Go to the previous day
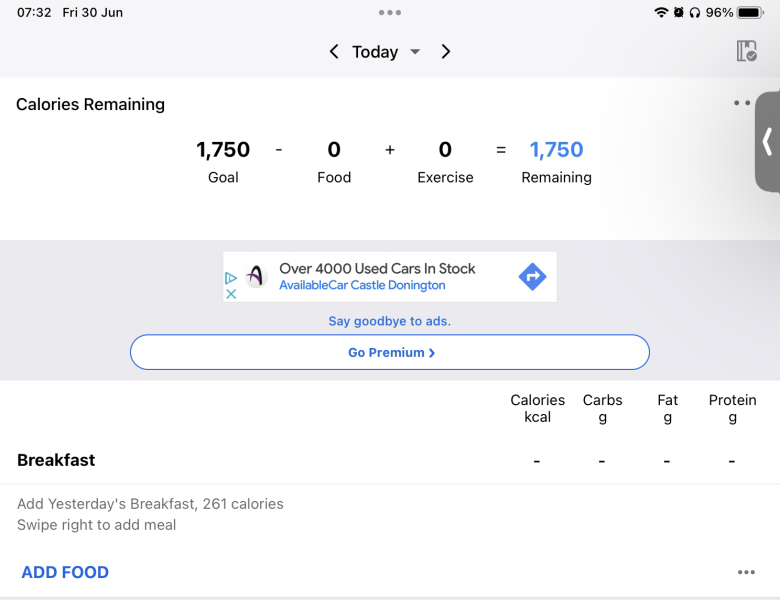 334,52
